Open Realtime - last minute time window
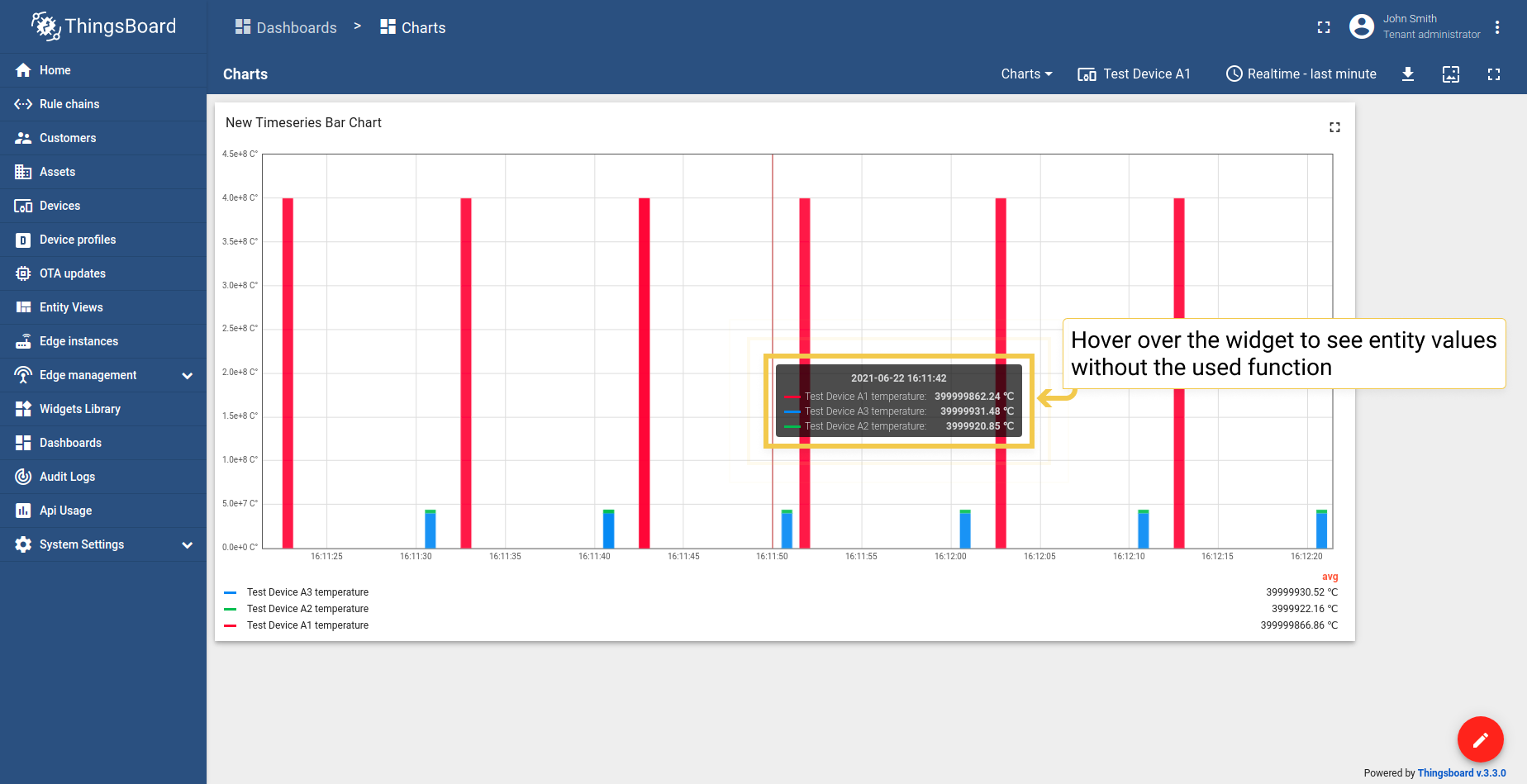The height and width of the screenshot is (784, 1527). (x=1301, y=74)
